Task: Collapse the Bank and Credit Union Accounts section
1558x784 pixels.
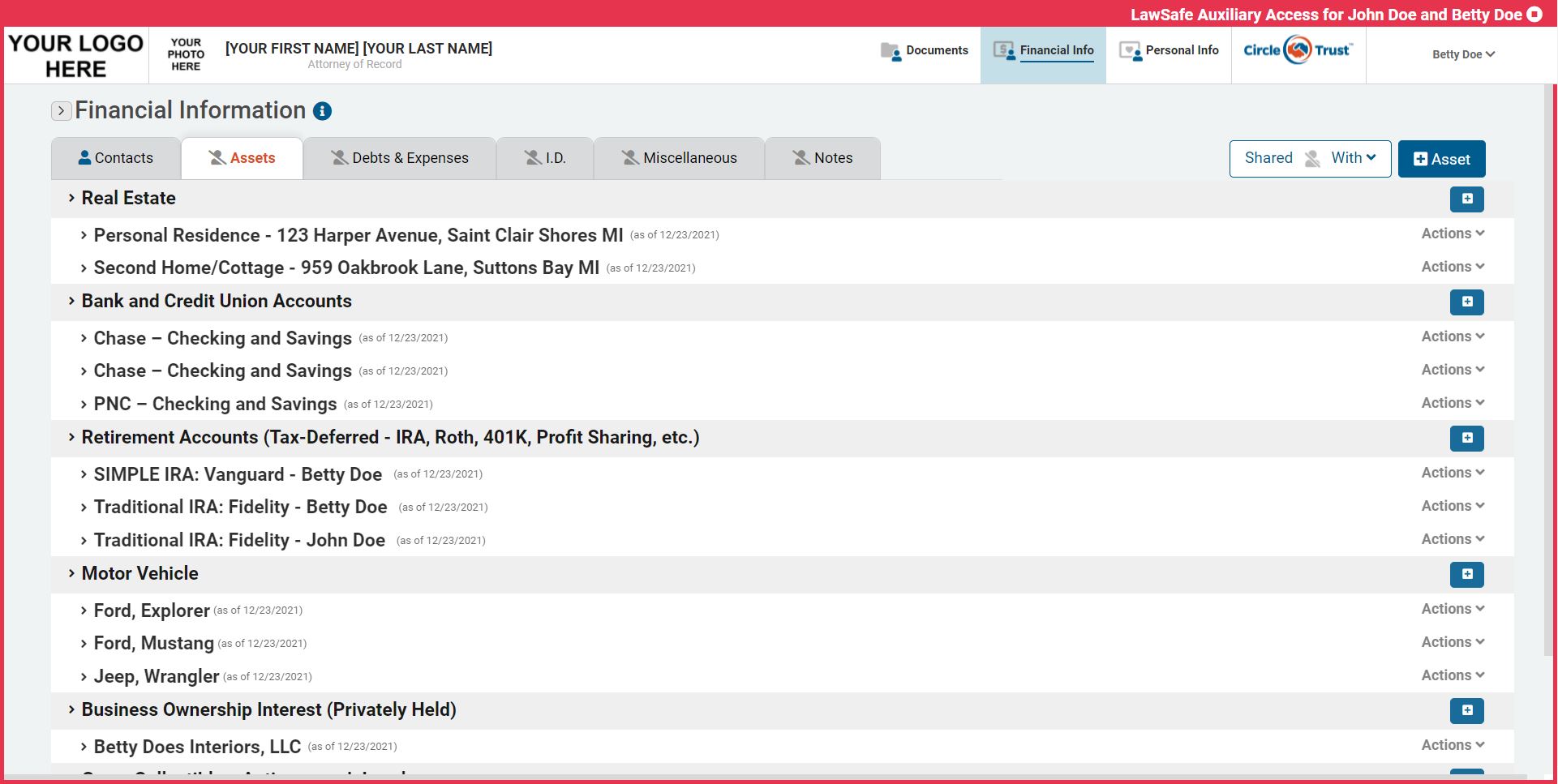Action: 71,301
